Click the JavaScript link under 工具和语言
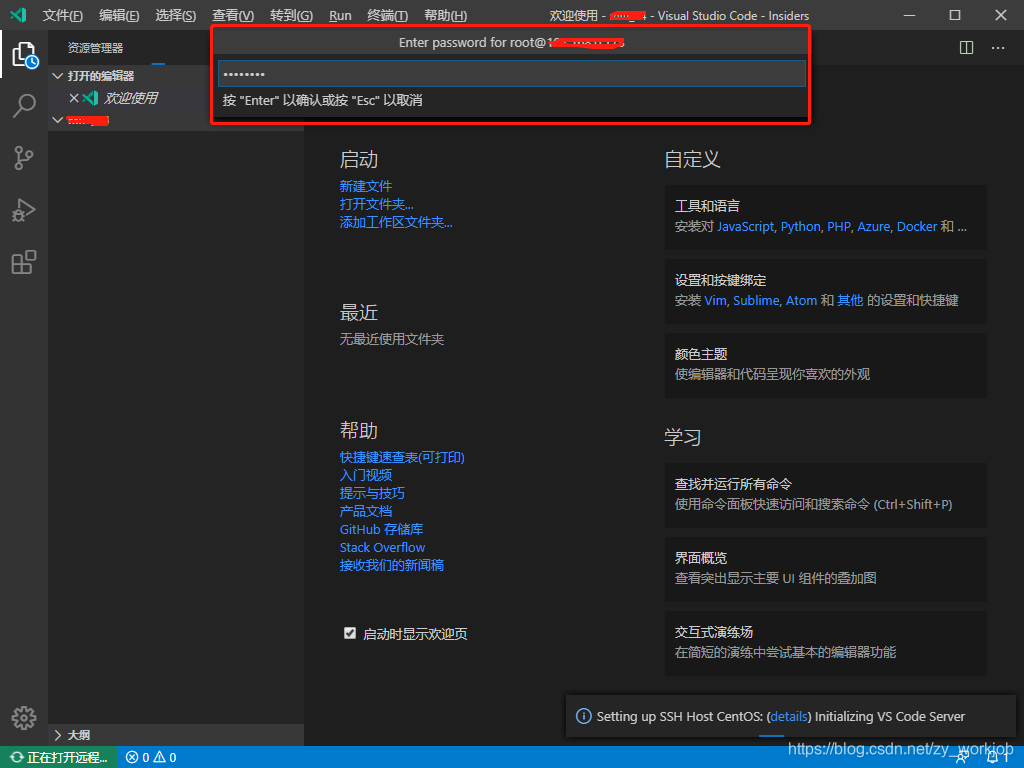This screenshot has height=768, width=1024. 745,227
